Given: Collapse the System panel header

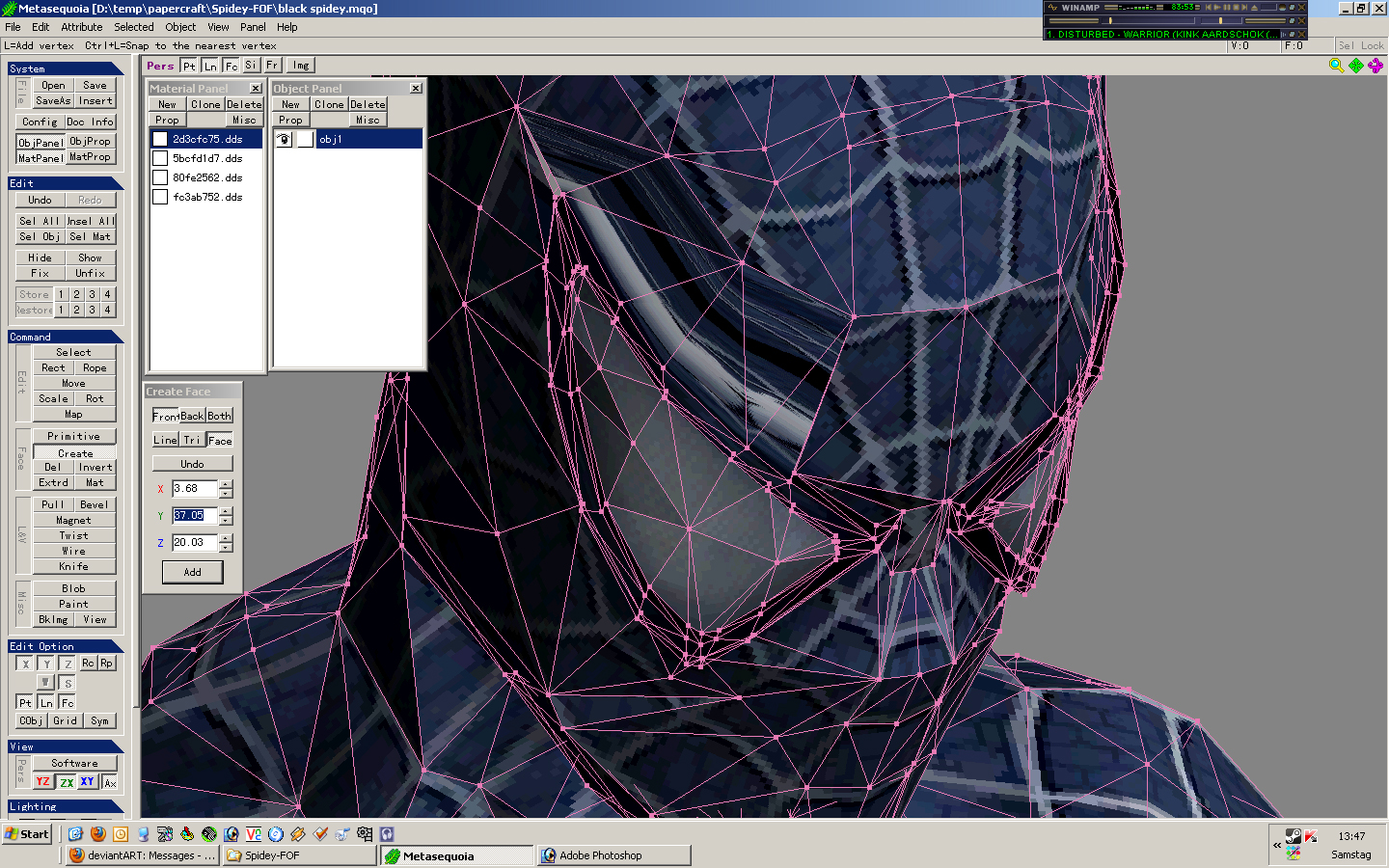Looking at the screenshot, I should pyautogui.click(x=66, y=68).
